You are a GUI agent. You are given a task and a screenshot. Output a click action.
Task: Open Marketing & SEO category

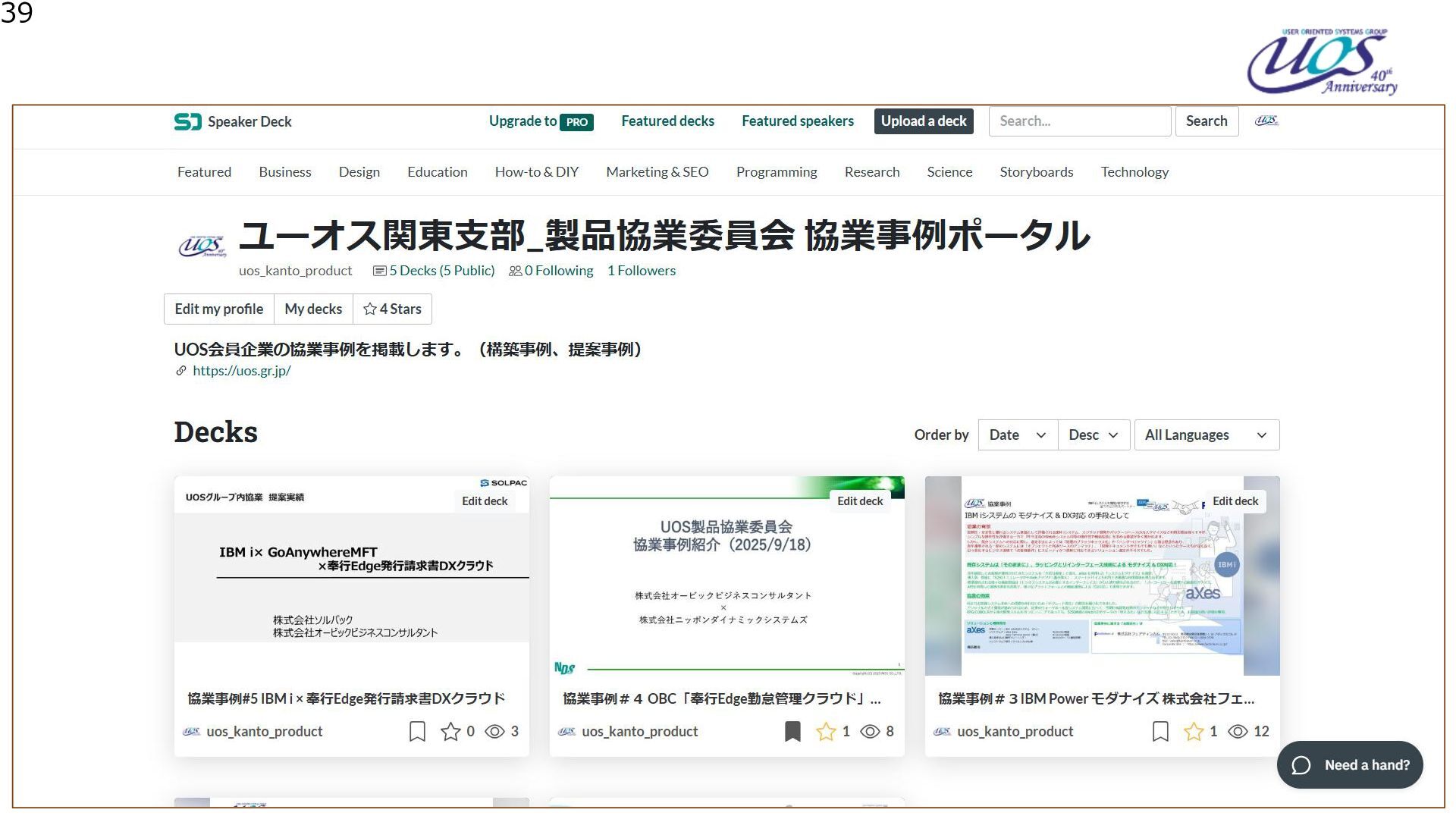(657, 172)
